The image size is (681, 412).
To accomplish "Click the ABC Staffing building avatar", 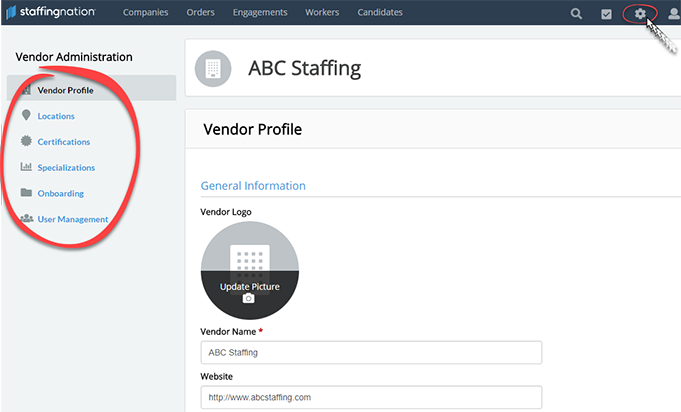I will point(213,69).
